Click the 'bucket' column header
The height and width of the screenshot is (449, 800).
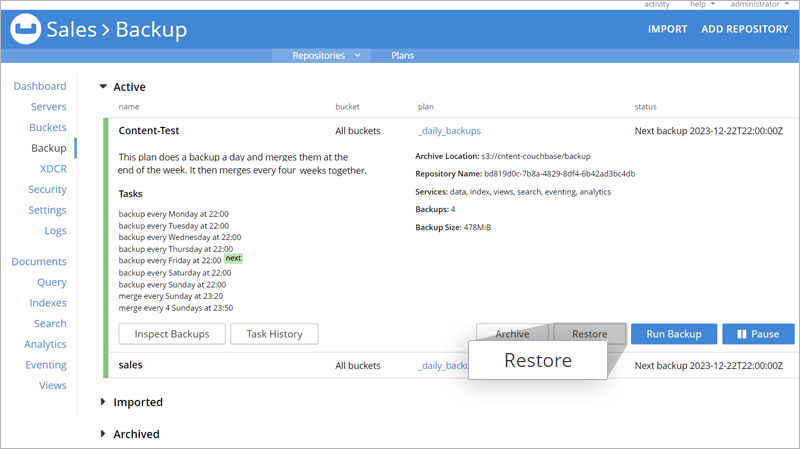coord(347,107)
